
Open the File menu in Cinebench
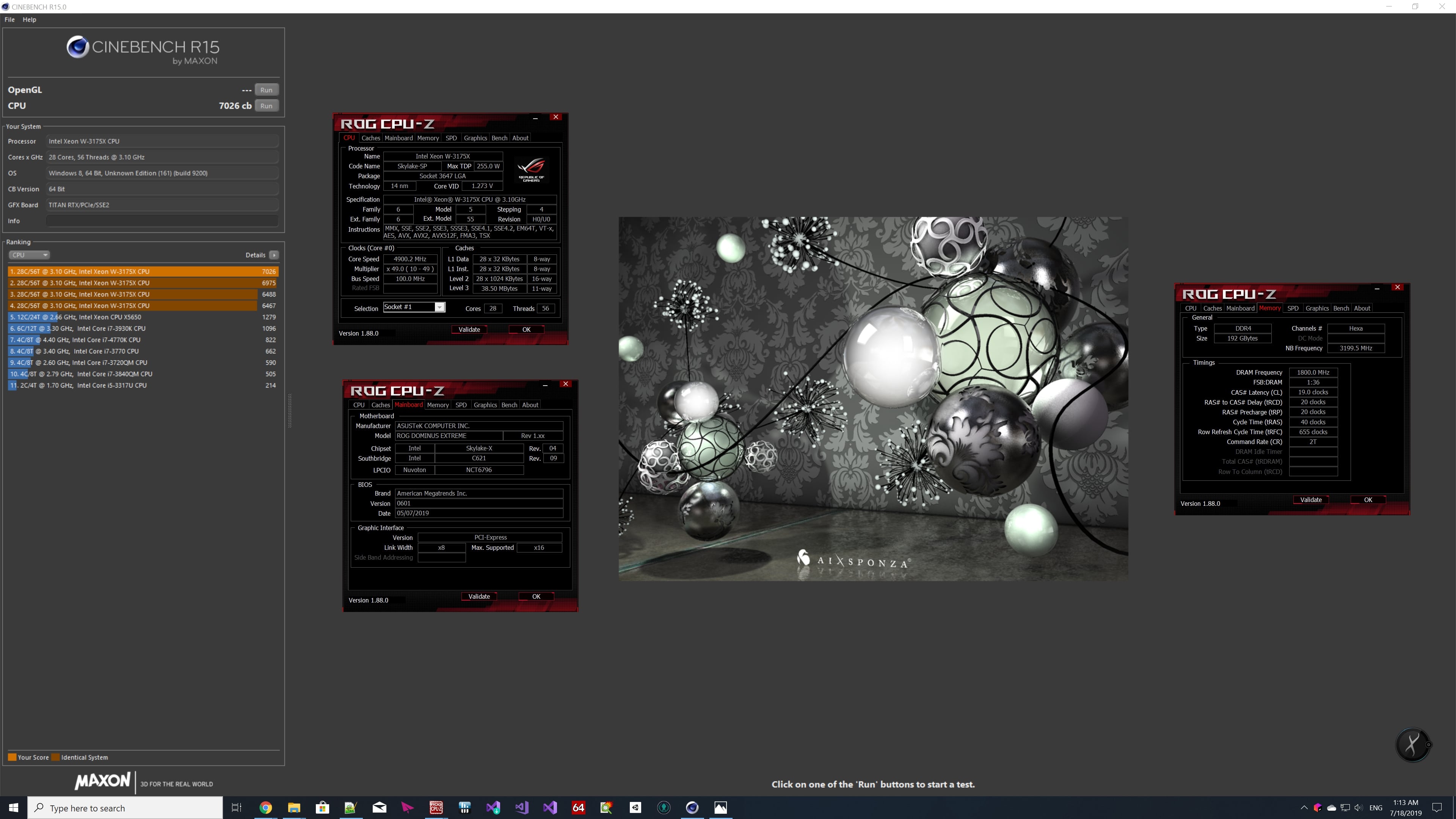point(9,19)
